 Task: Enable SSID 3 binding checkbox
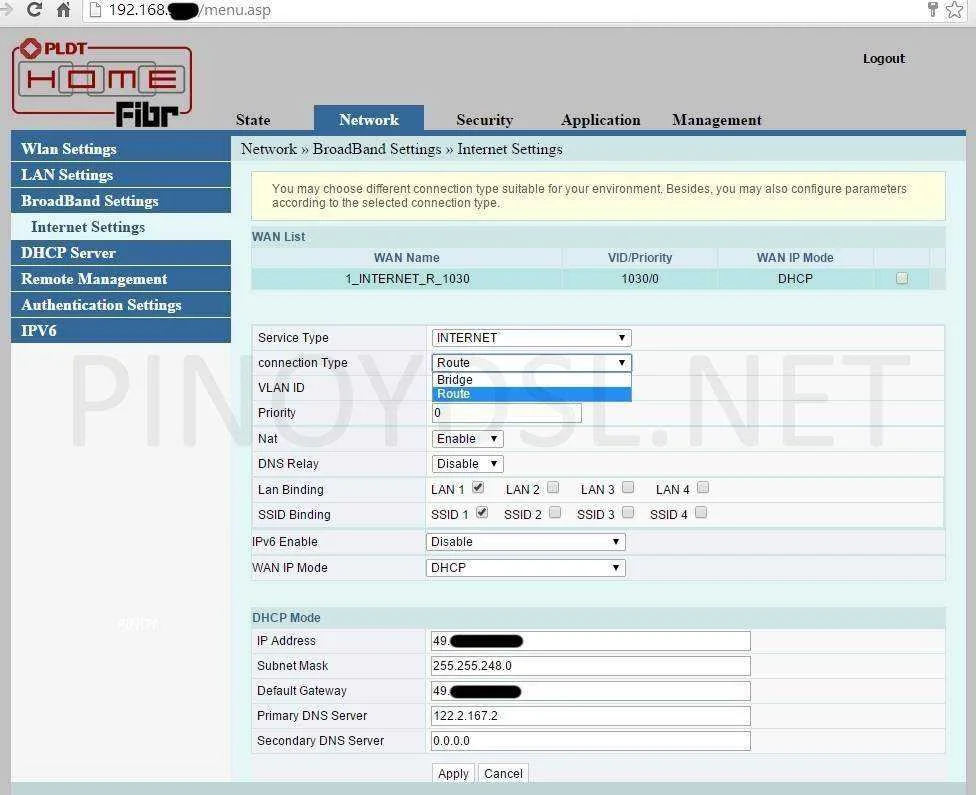point(628,512)
